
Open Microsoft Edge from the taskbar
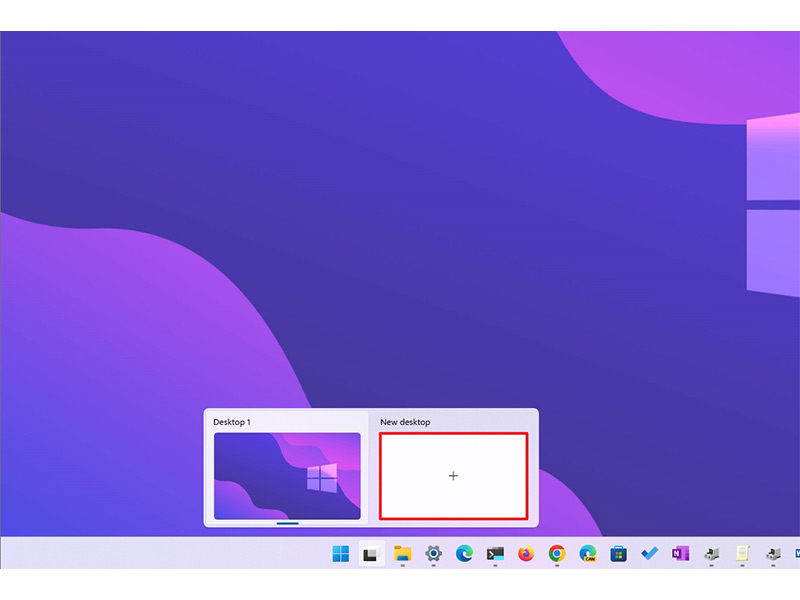[x=465, y=553]
